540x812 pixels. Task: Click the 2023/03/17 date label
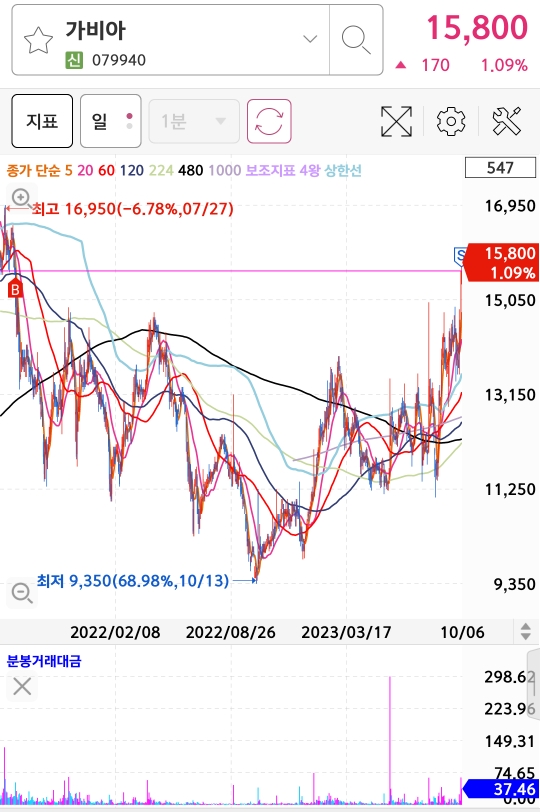(346, 632)
